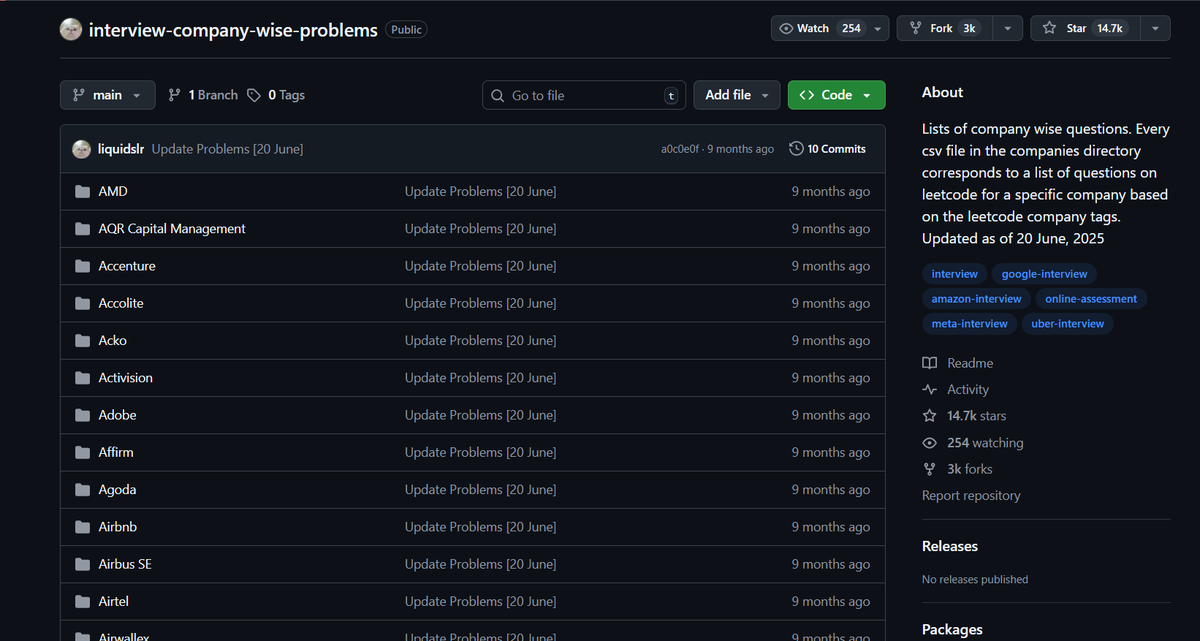Open the 14.7k stars link
This screenshot has height=641, width=1200.
tap(964, 416)
